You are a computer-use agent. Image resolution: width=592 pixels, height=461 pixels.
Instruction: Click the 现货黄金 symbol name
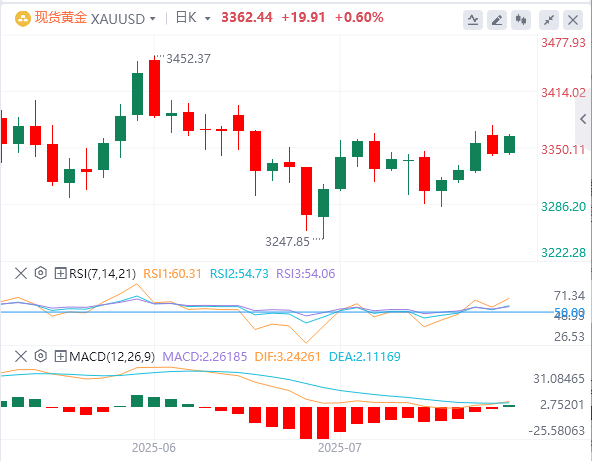(61, 18)
